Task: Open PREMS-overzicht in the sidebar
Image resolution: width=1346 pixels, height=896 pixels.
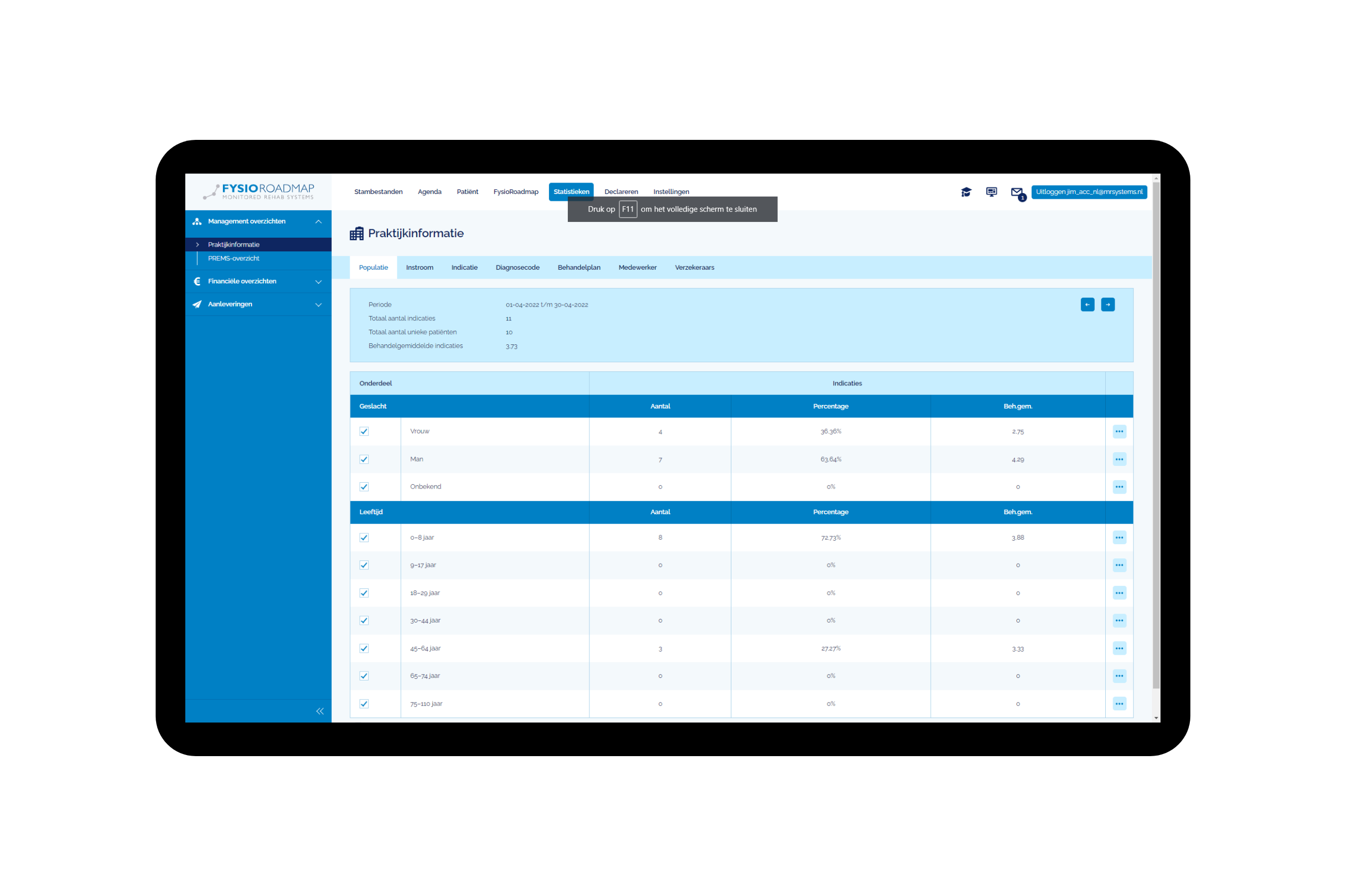Action: pyautogui.click(x=233, y=258)
